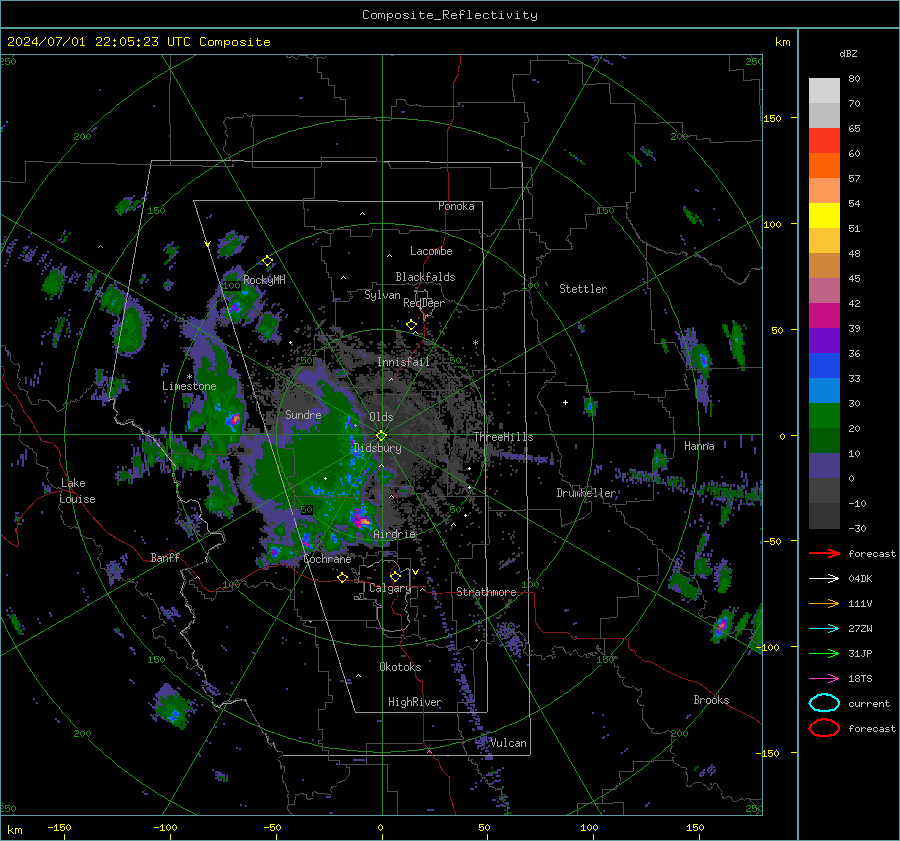
Task: Click the HighRiver city label
Action: 415,702
